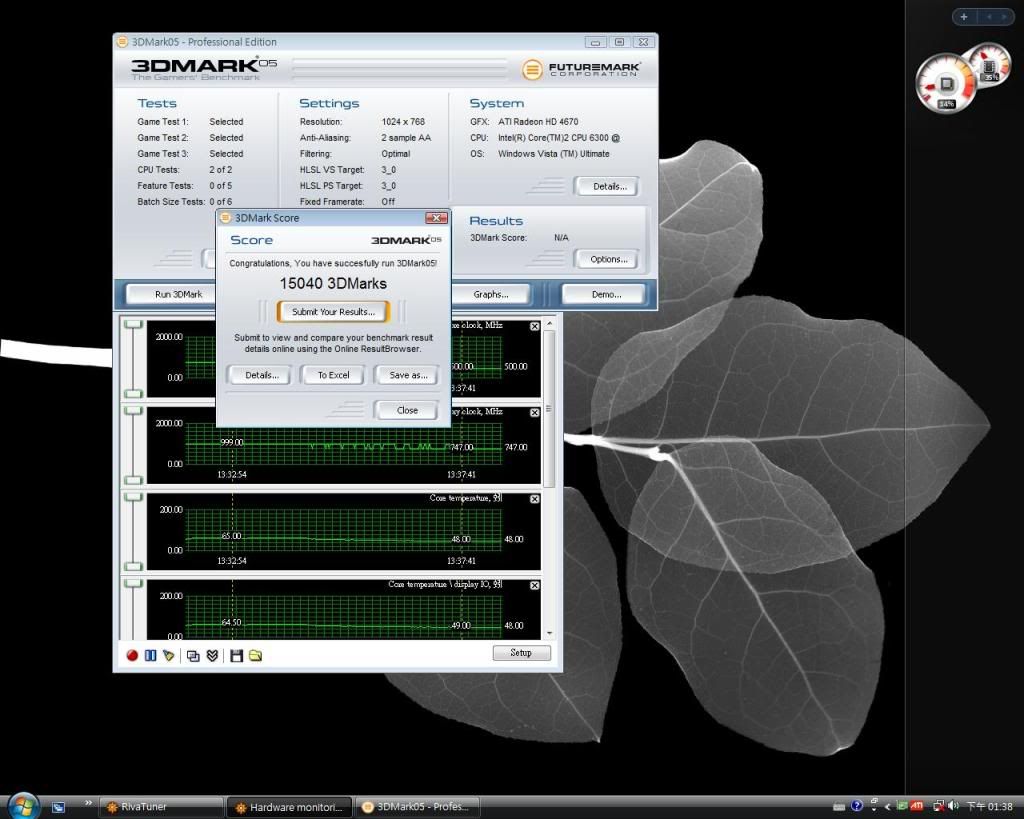
Task: Click the Filtering value Optimal
Action: 396,154
